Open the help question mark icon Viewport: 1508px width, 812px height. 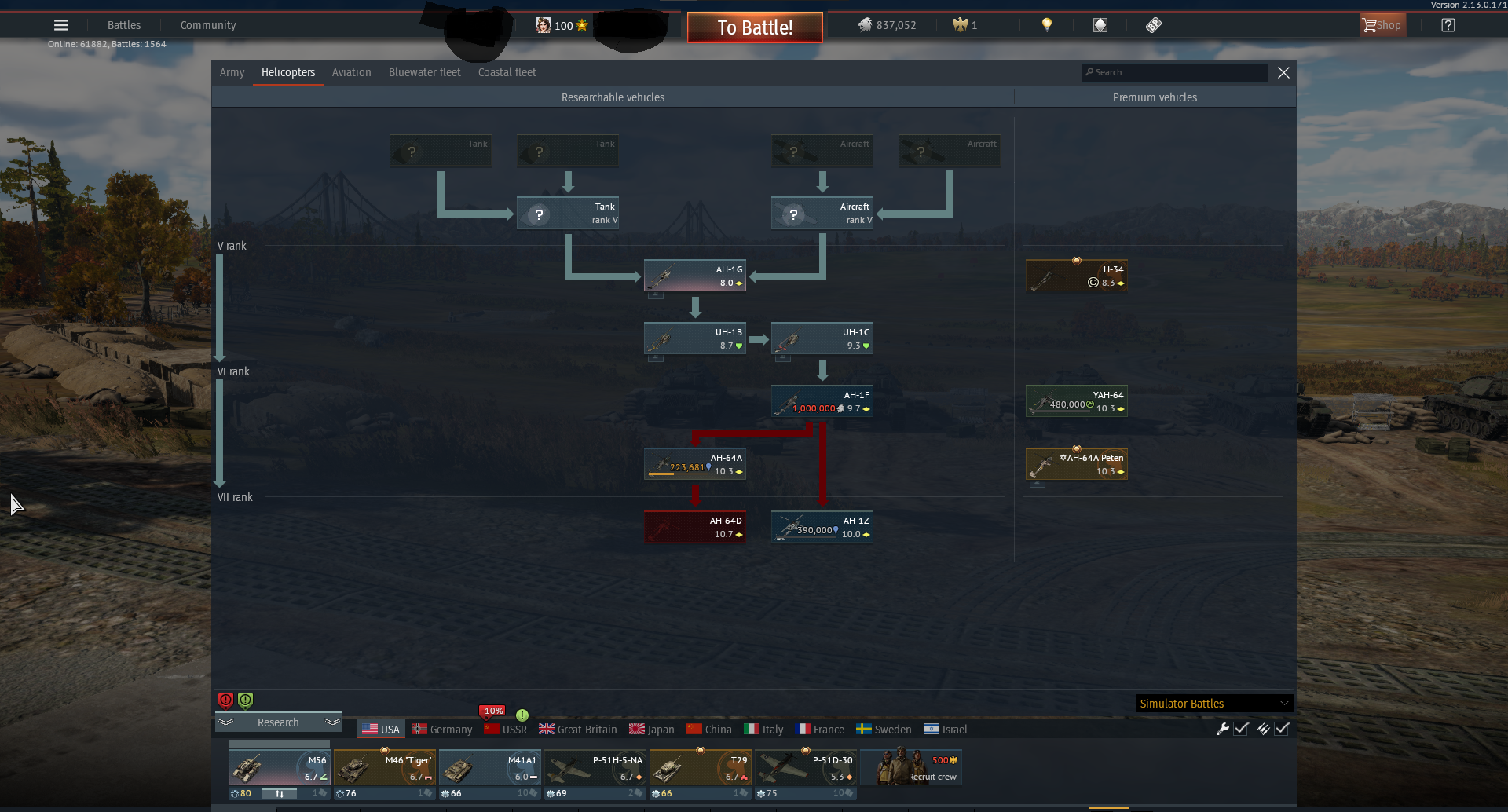1448,25
